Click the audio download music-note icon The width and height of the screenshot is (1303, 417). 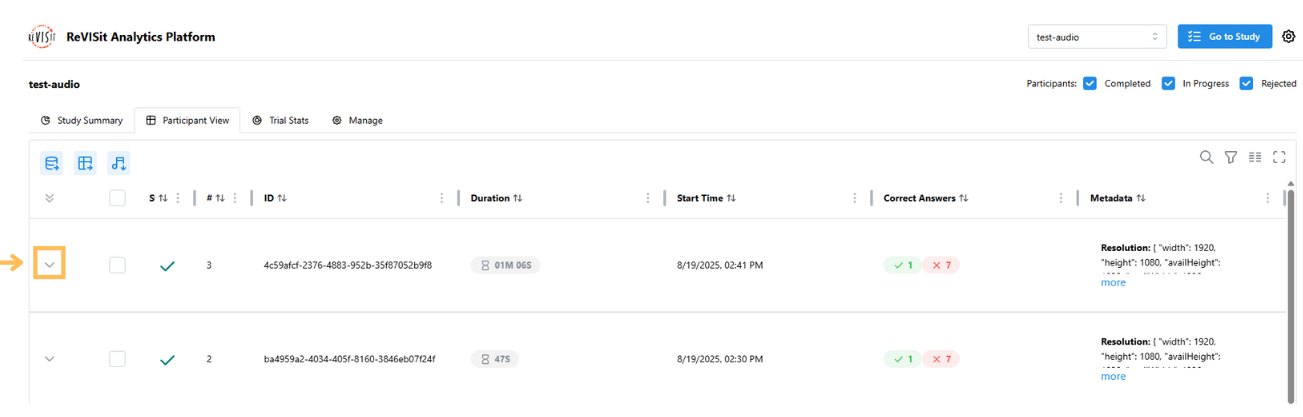119,163
